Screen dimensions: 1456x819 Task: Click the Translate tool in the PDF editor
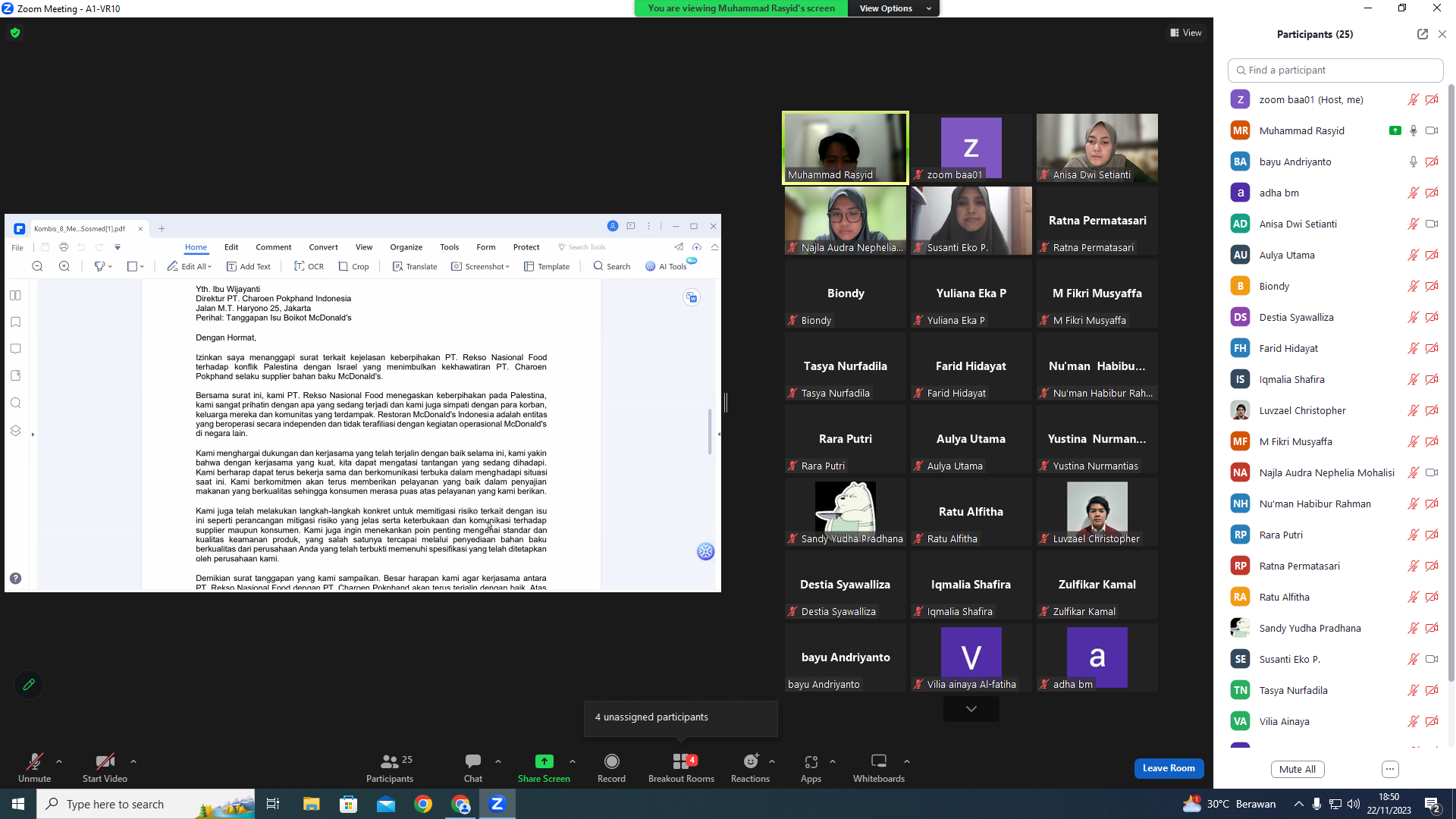click(415, 266)
